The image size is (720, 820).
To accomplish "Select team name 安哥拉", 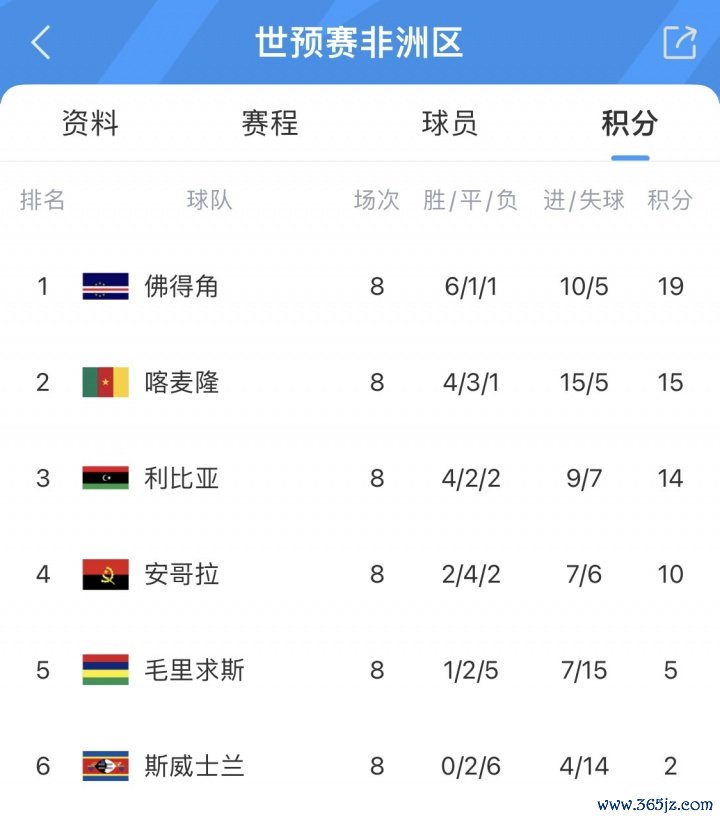I will pos(181,574).
